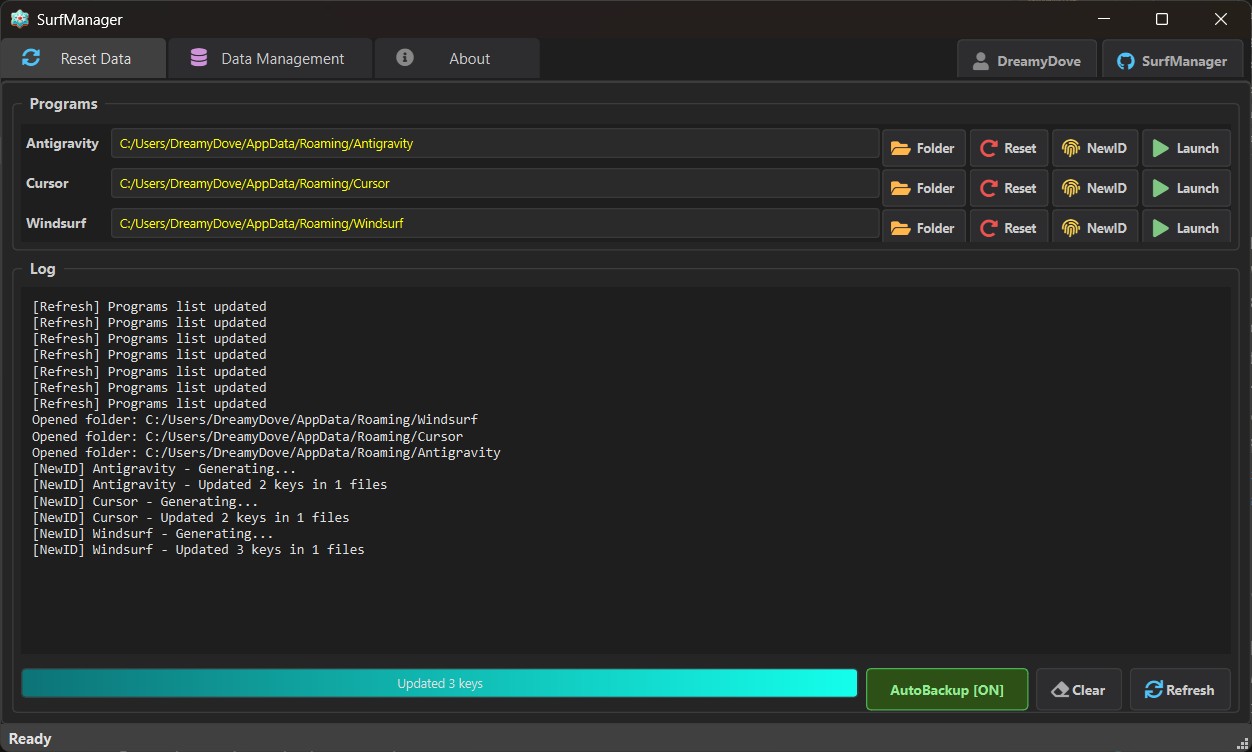Screen dimensions: 1252x752
Task: Maximize the SurfManager window
Action: tap(1162, 19)
